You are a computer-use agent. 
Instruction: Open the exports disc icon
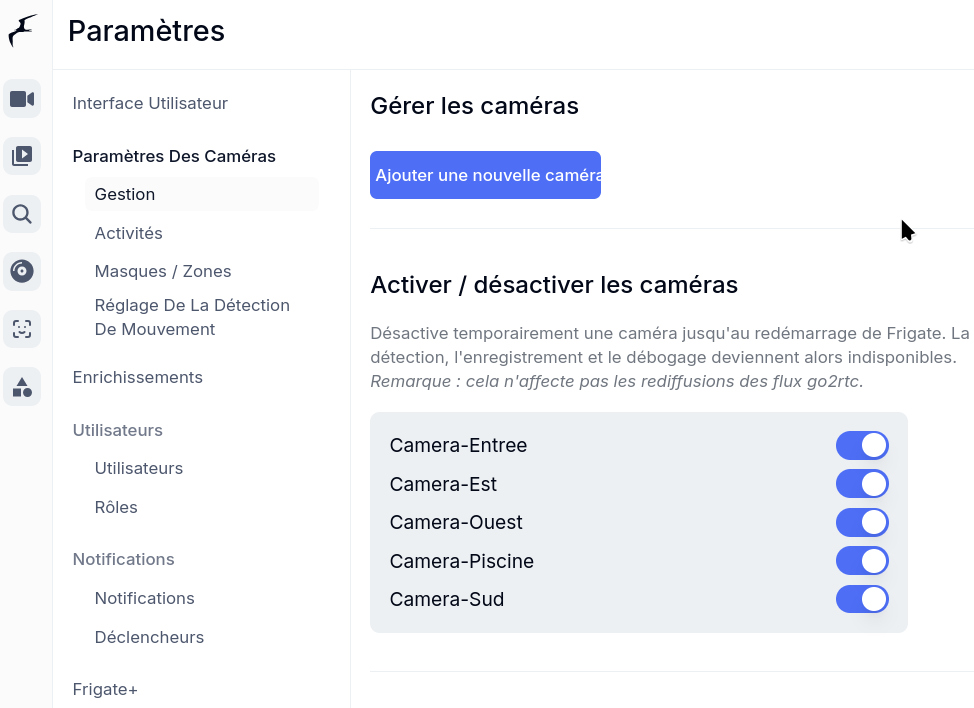click(22, 271)
